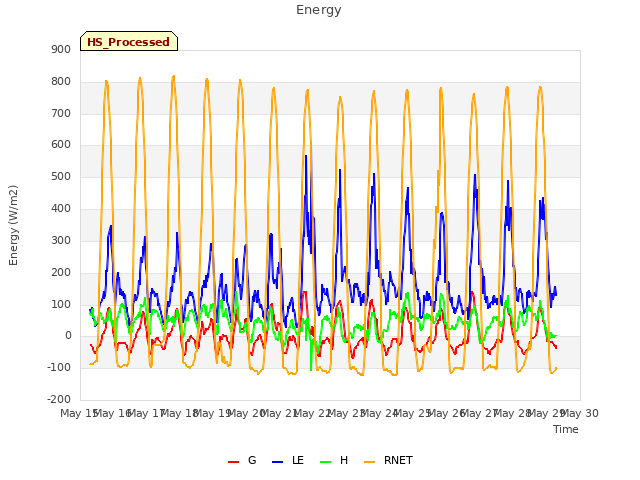
Task: Click the May 30 x-axis tick label
Action: (580, 413)
